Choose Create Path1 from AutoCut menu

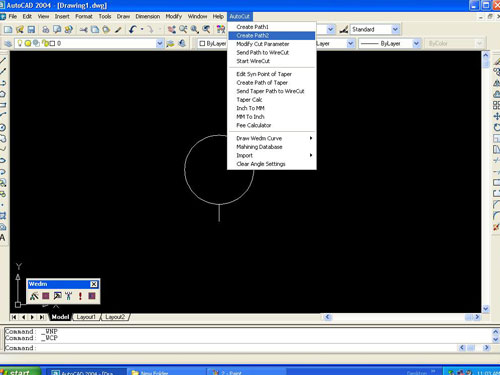(272, 27)
